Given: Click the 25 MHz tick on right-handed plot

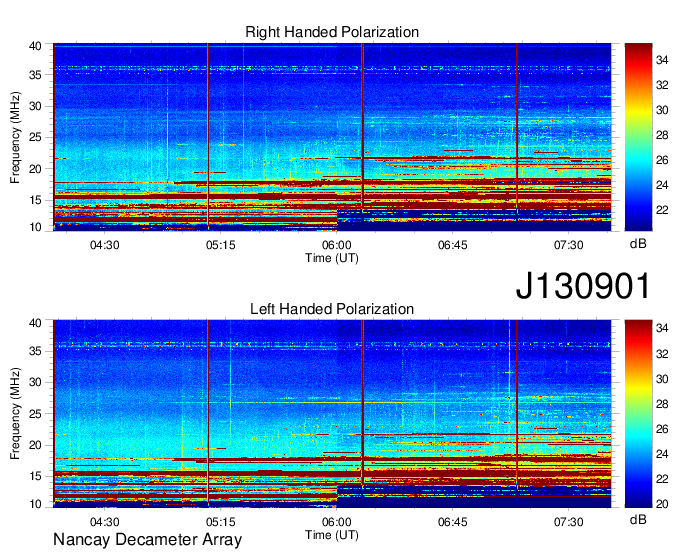Looking at the screenshot, I should coord(36,137).
